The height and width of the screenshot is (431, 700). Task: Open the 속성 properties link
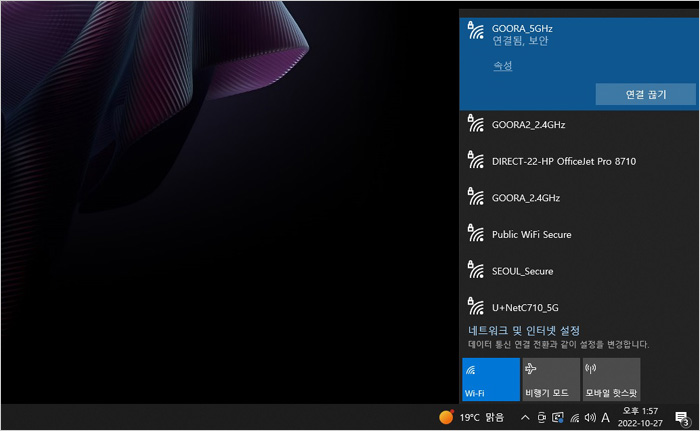[502, 66]
